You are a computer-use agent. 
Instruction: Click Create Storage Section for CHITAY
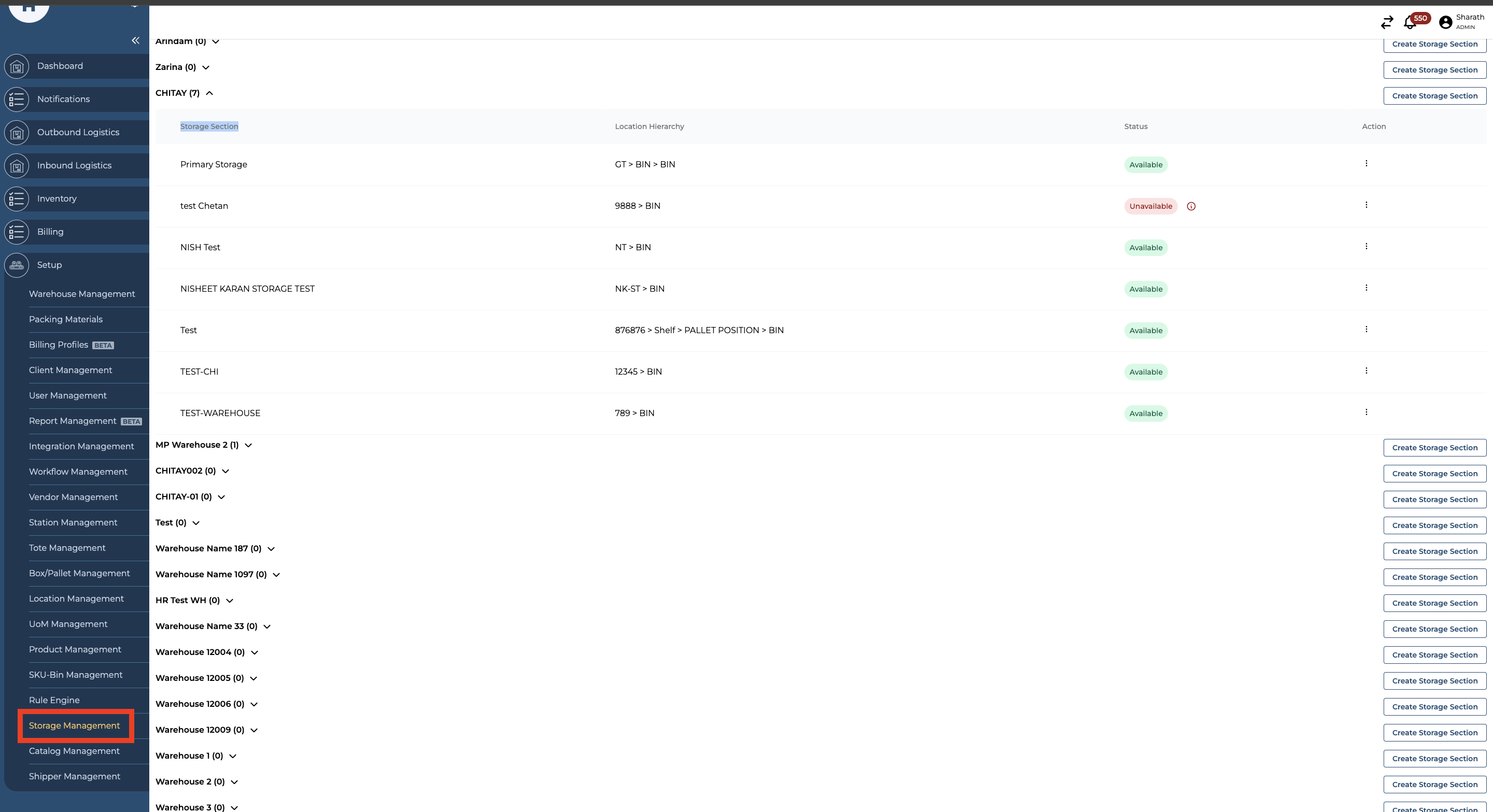coord(1434,96)
